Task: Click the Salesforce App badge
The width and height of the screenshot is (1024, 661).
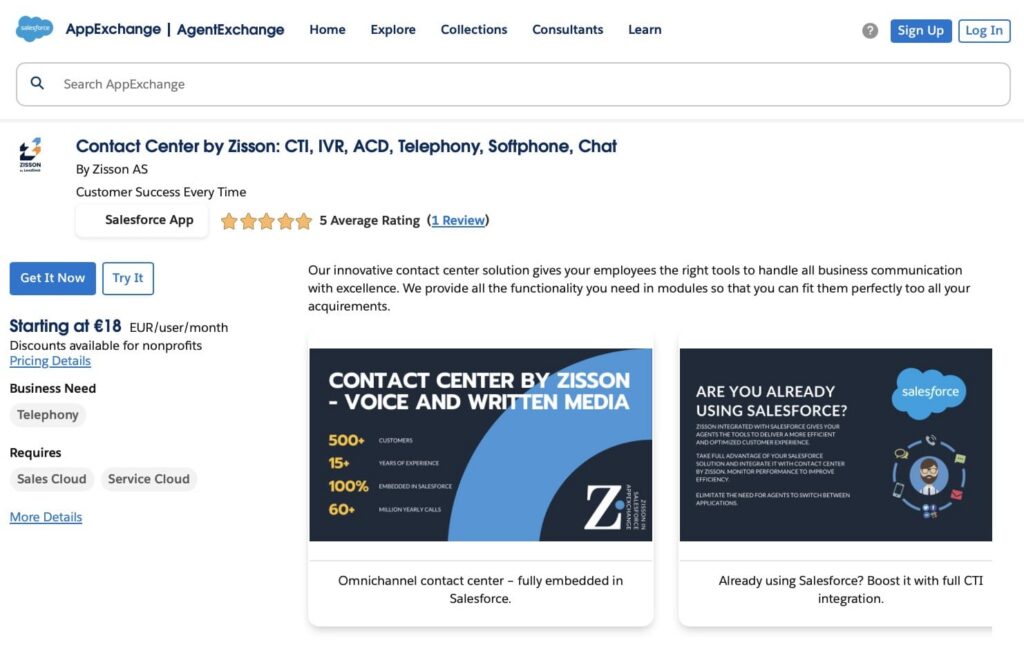Action: [141, 220]
